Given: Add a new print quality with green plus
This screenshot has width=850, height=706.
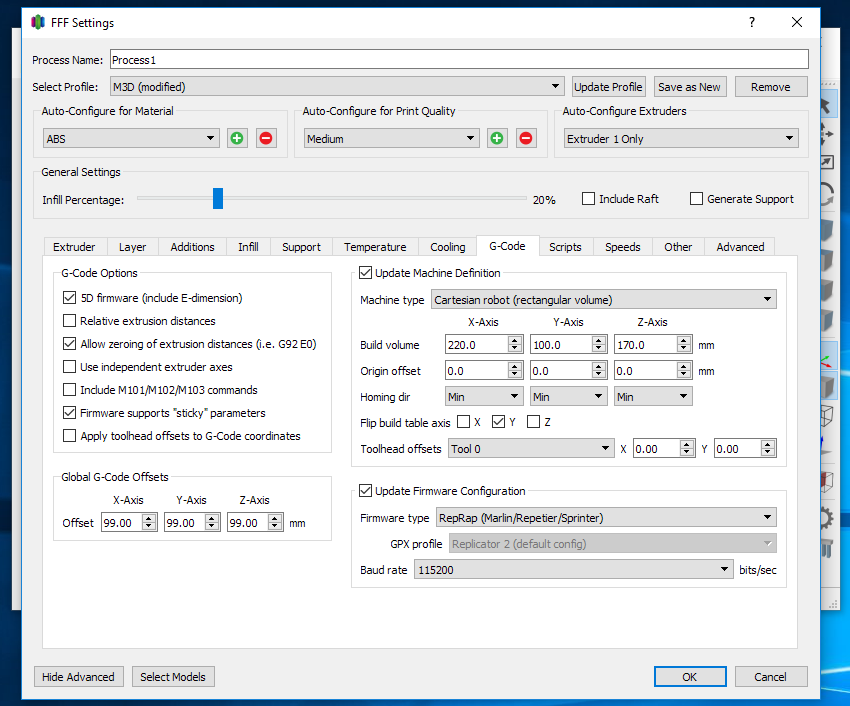Looking at the screenshot, I should (497, 138).
